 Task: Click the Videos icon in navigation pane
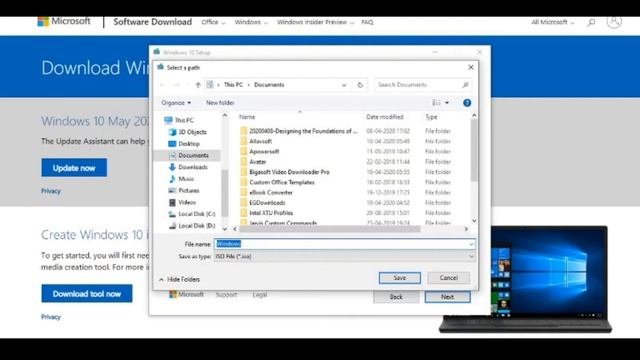tap(172, 202)
